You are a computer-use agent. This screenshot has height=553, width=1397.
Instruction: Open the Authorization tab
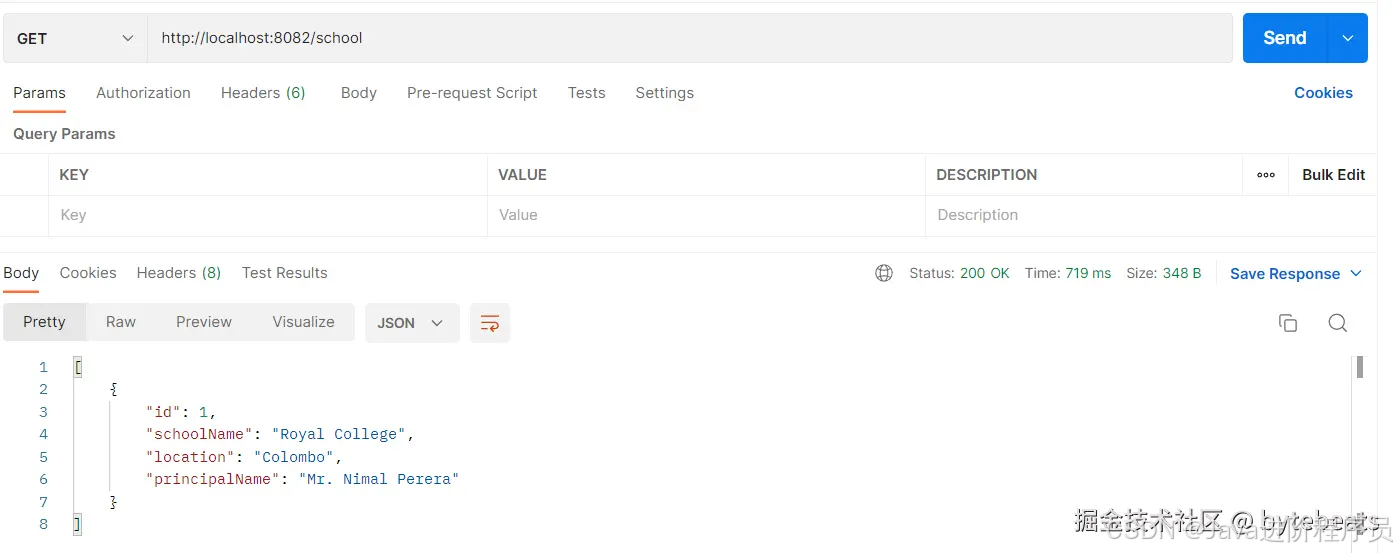[x=143, y=93]
